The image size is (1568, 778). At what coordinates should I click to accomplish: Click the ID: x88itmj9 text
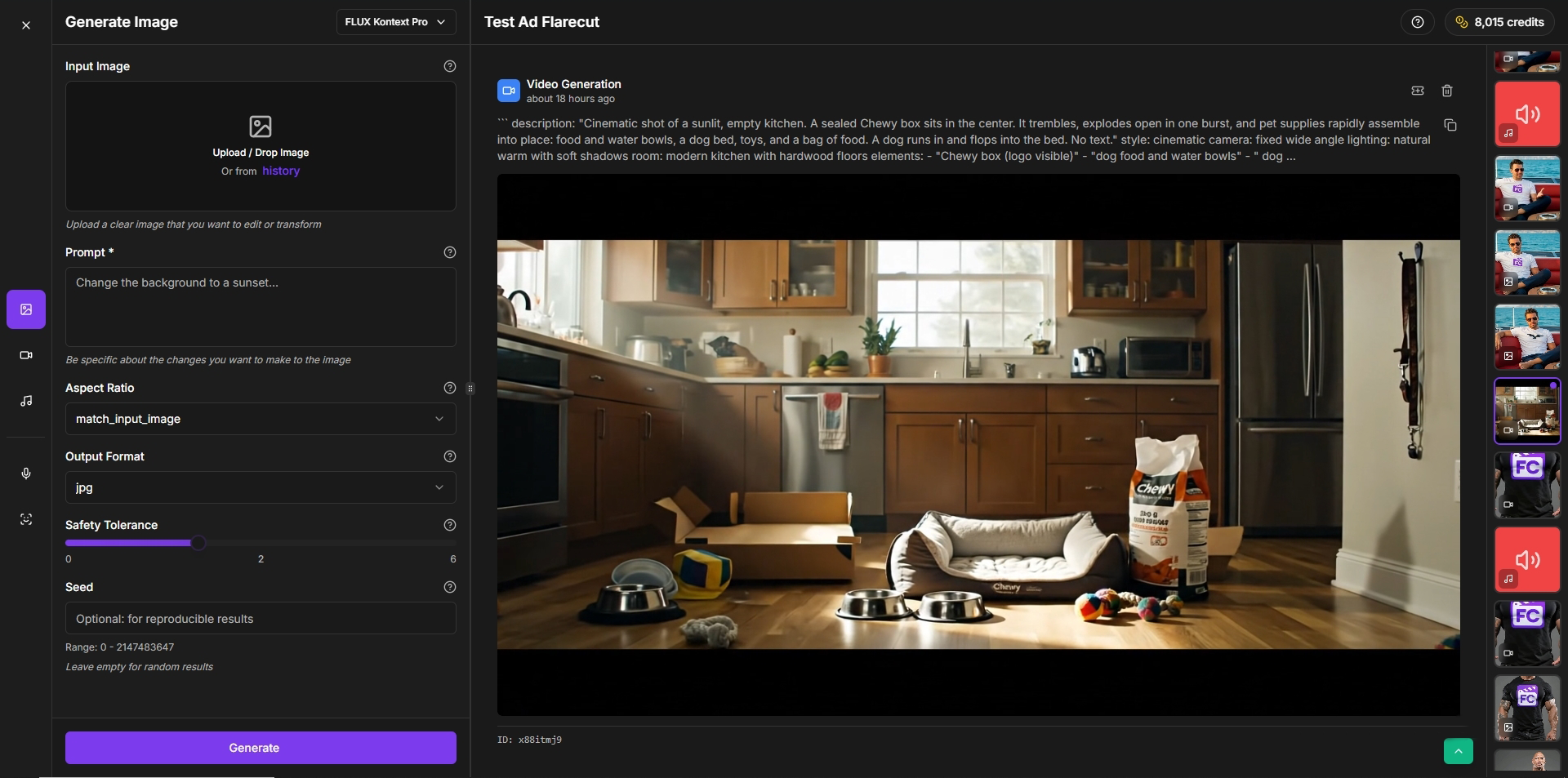(x=529, y=740)
